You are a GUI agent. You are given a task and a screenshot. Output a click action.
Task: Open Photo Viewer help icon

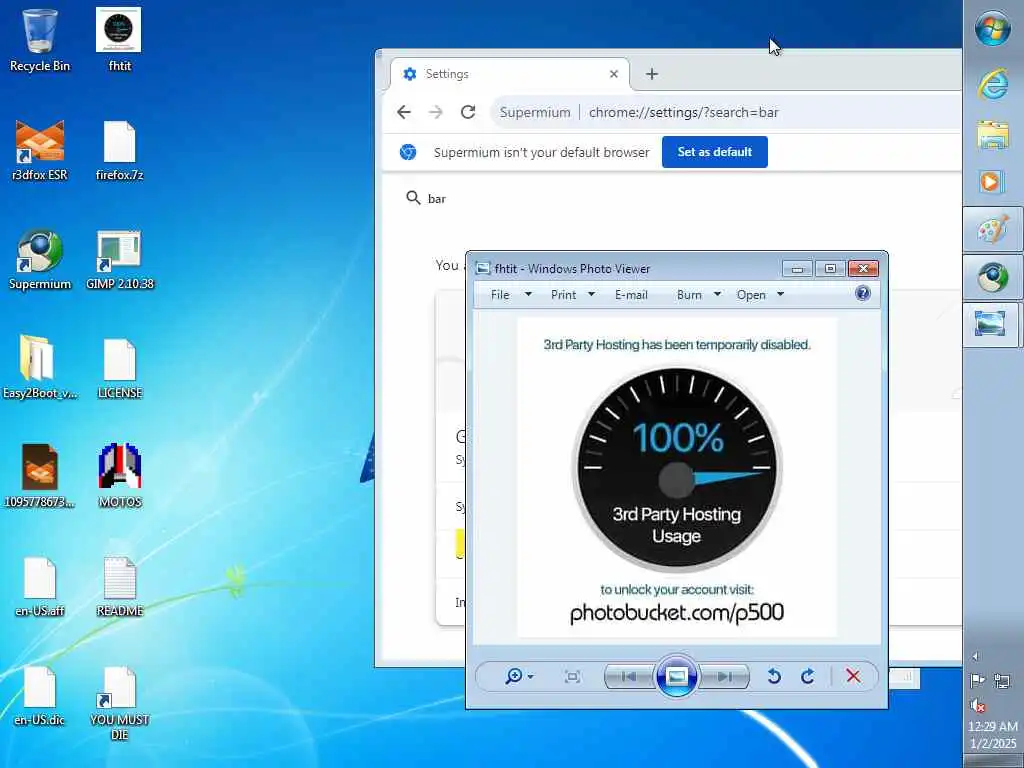coord(863,293)
